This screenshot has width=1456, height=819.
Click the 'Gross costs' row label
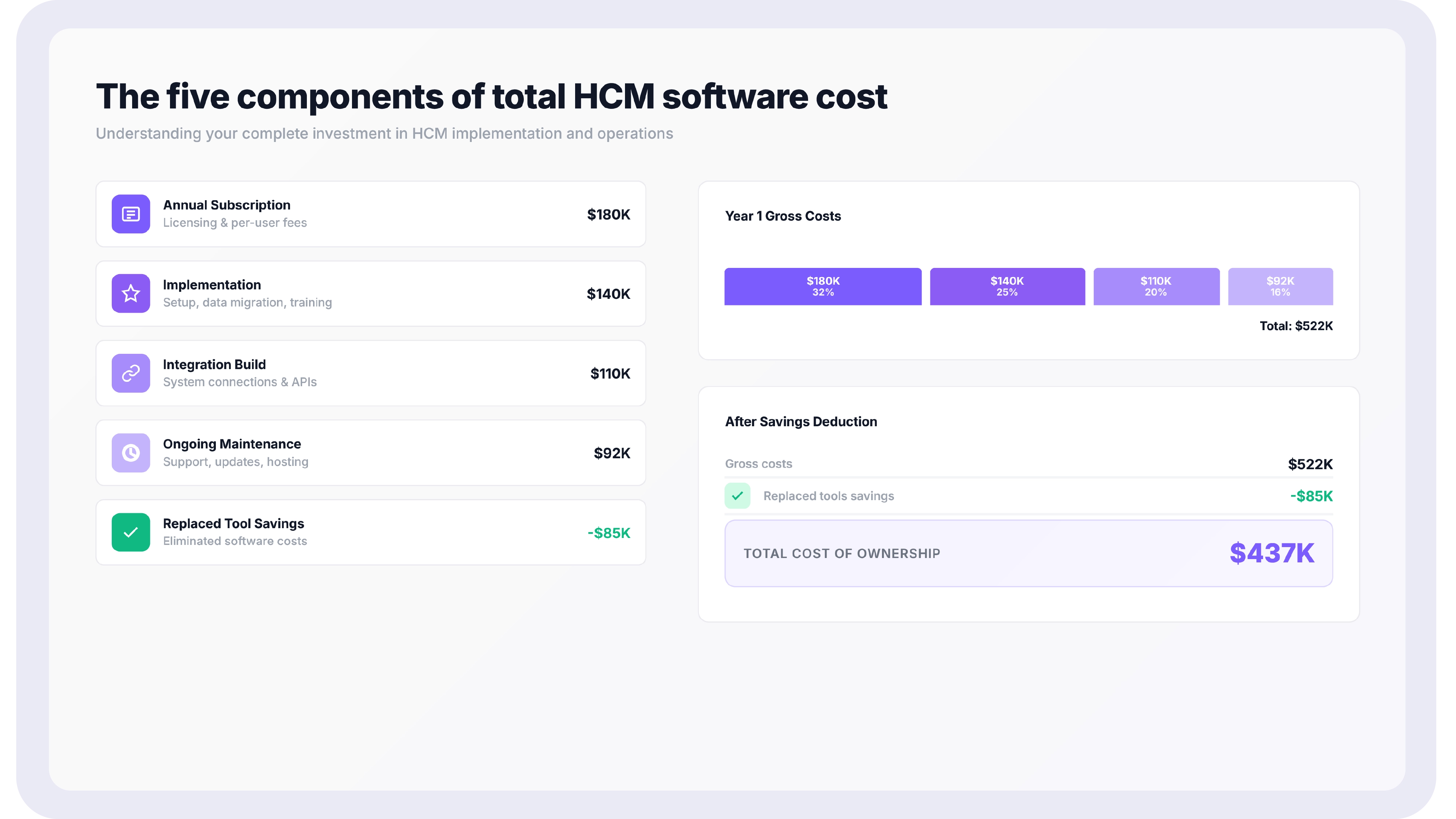coord(759,464)
